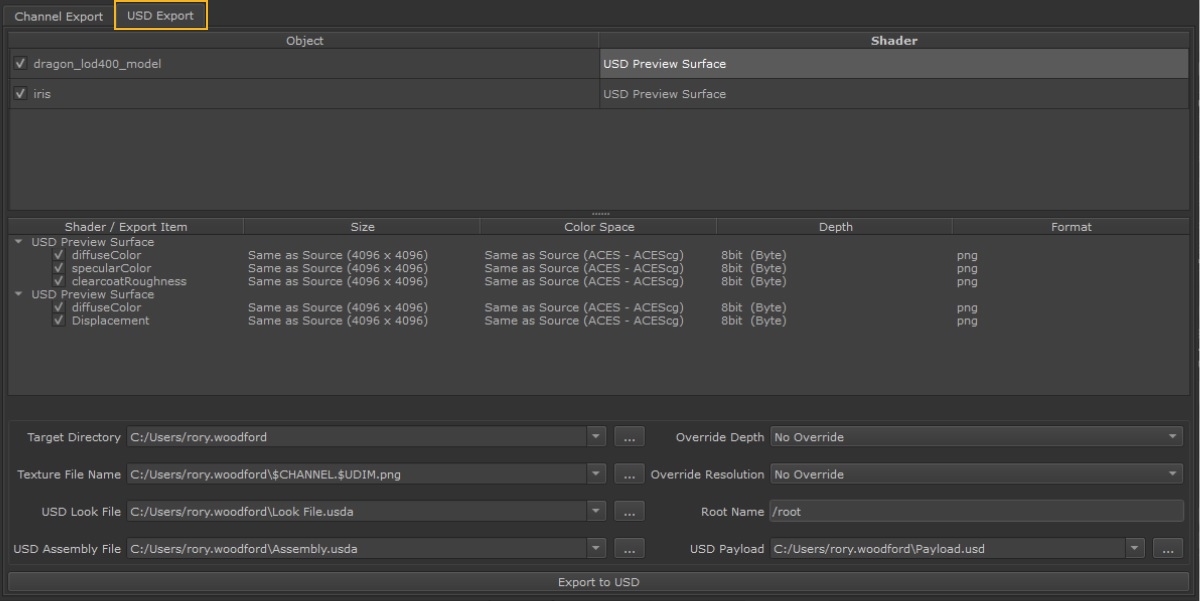Browse for USD Payload file
The width and height of the screenshot is (1200, 601).
point(1168,548)
